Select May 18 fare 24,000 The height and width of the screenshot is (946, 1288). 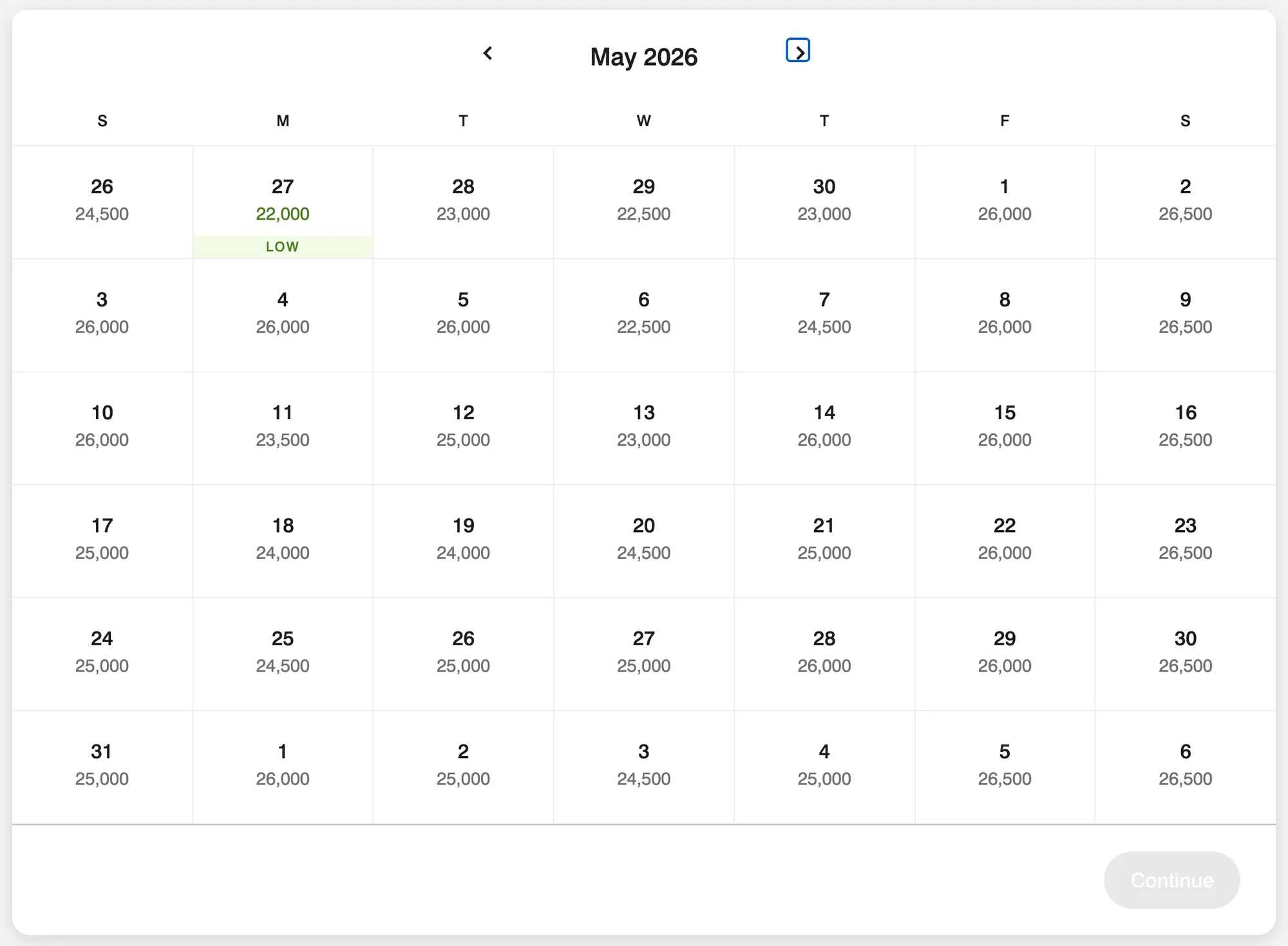[x=283, y=541]
